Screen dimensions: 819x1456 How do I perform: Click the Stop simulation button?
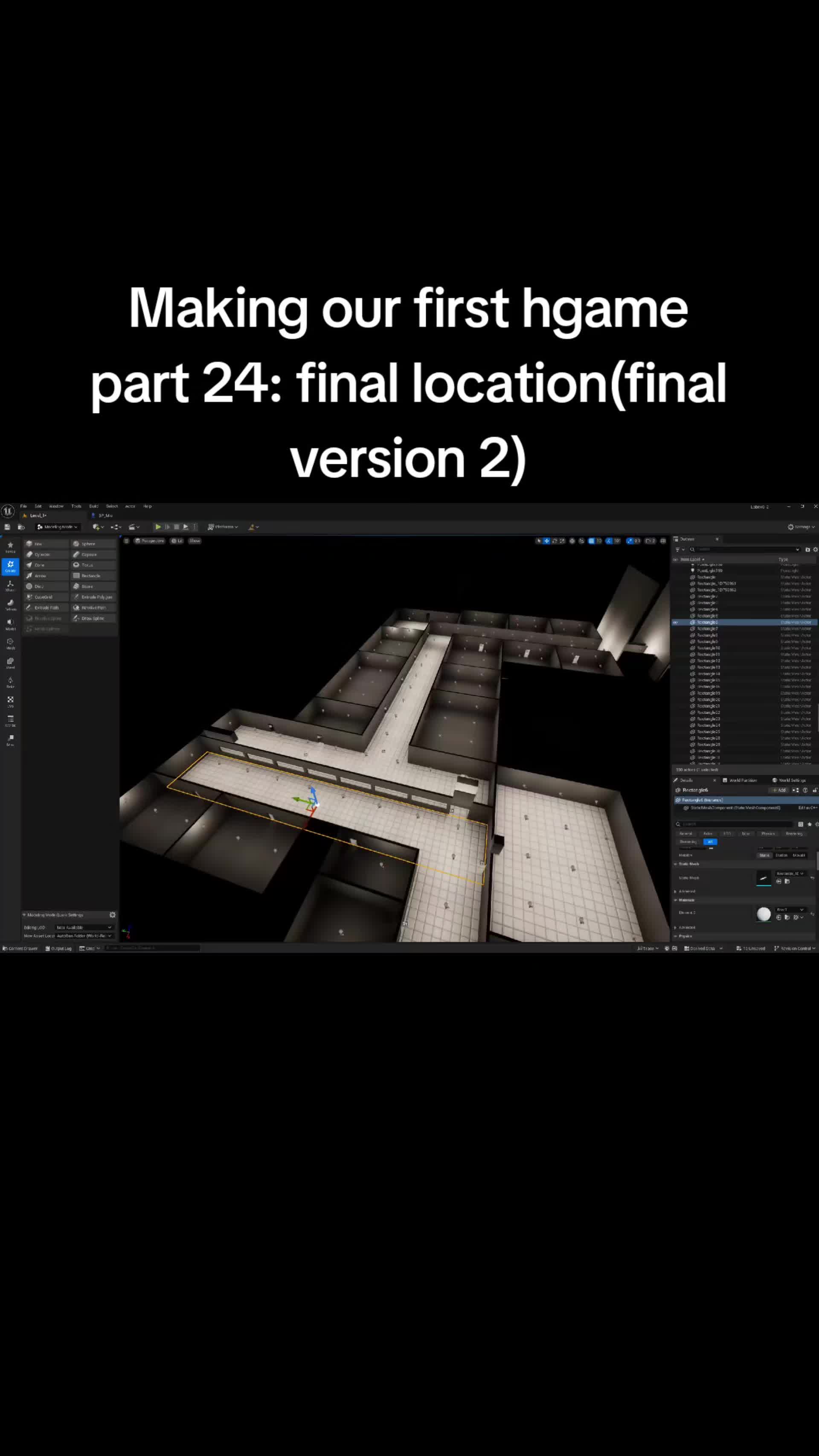pyautogui.click(x=176, y=527)
